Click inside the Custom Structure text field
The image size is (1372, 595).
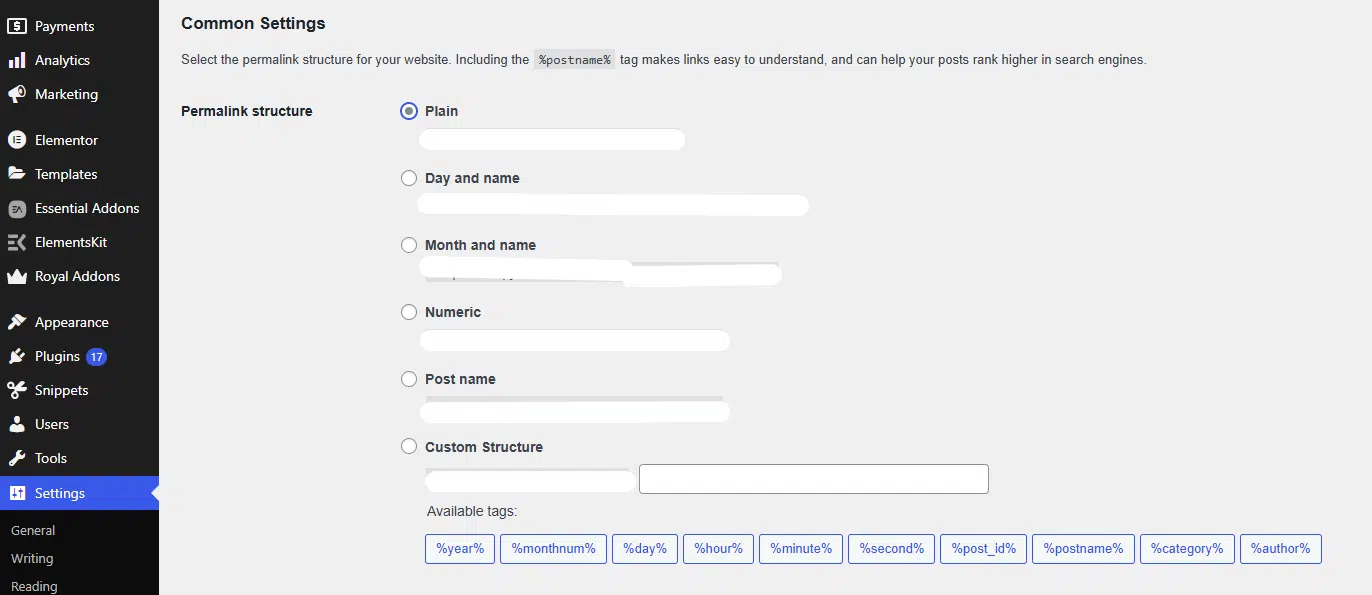point(813,478)
